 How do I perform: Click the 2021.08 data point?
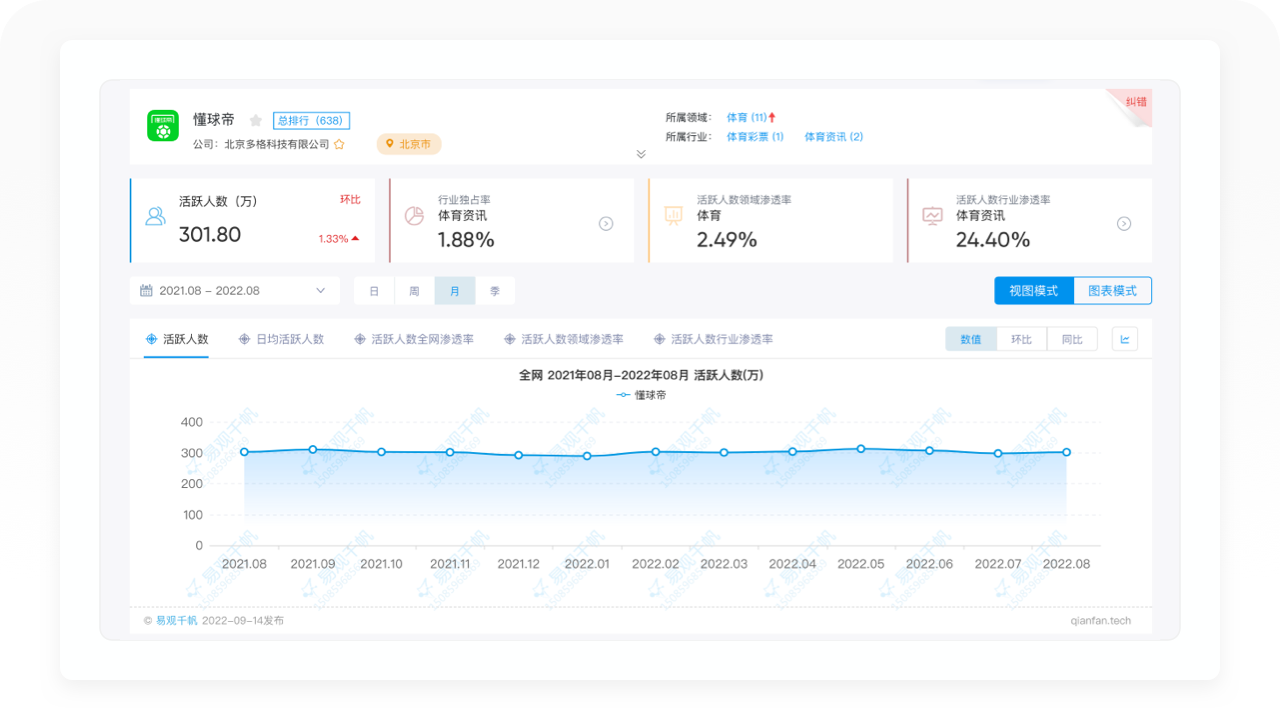(244, 452)
